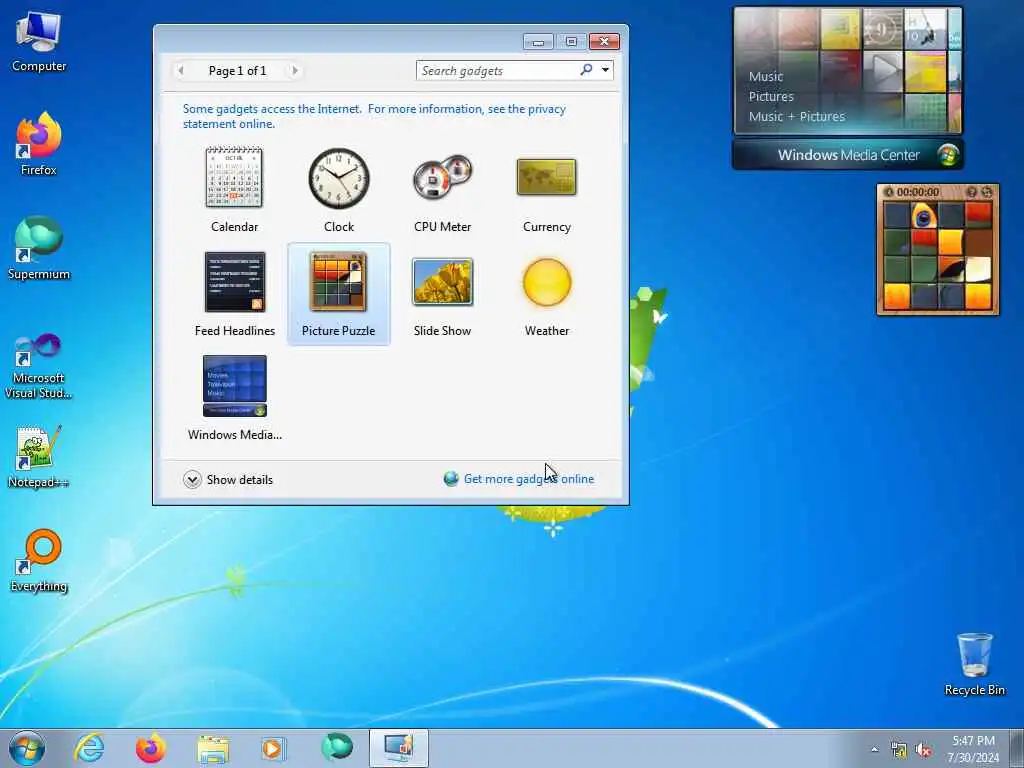The height and width of the screenshot is (768, 1024).
Task: Select the Calendar gadget
Action: point(234,189)
